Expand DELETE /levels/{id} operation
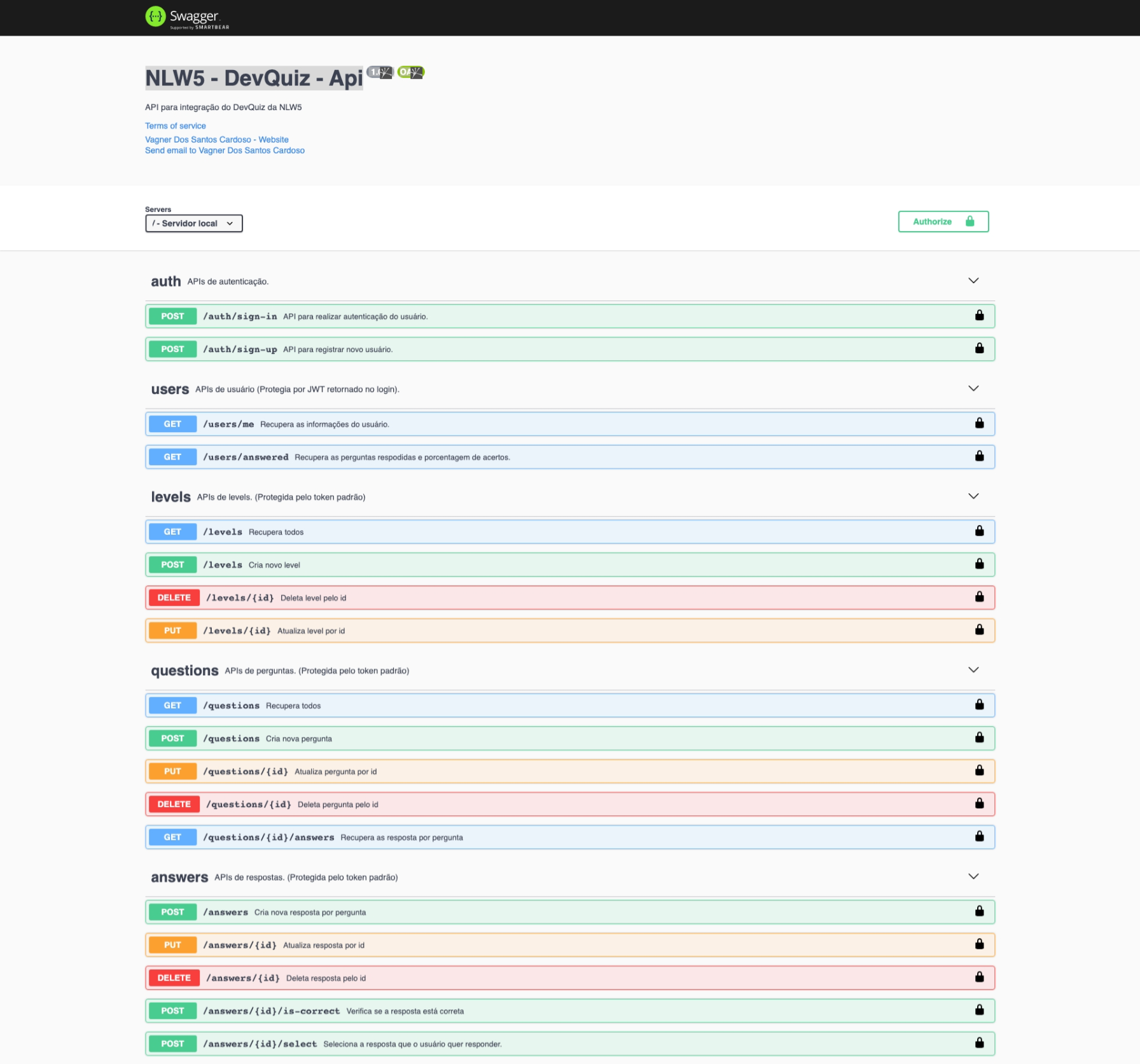The width and height of the screenshot is (1140, 1064). [x=570, y=598]
